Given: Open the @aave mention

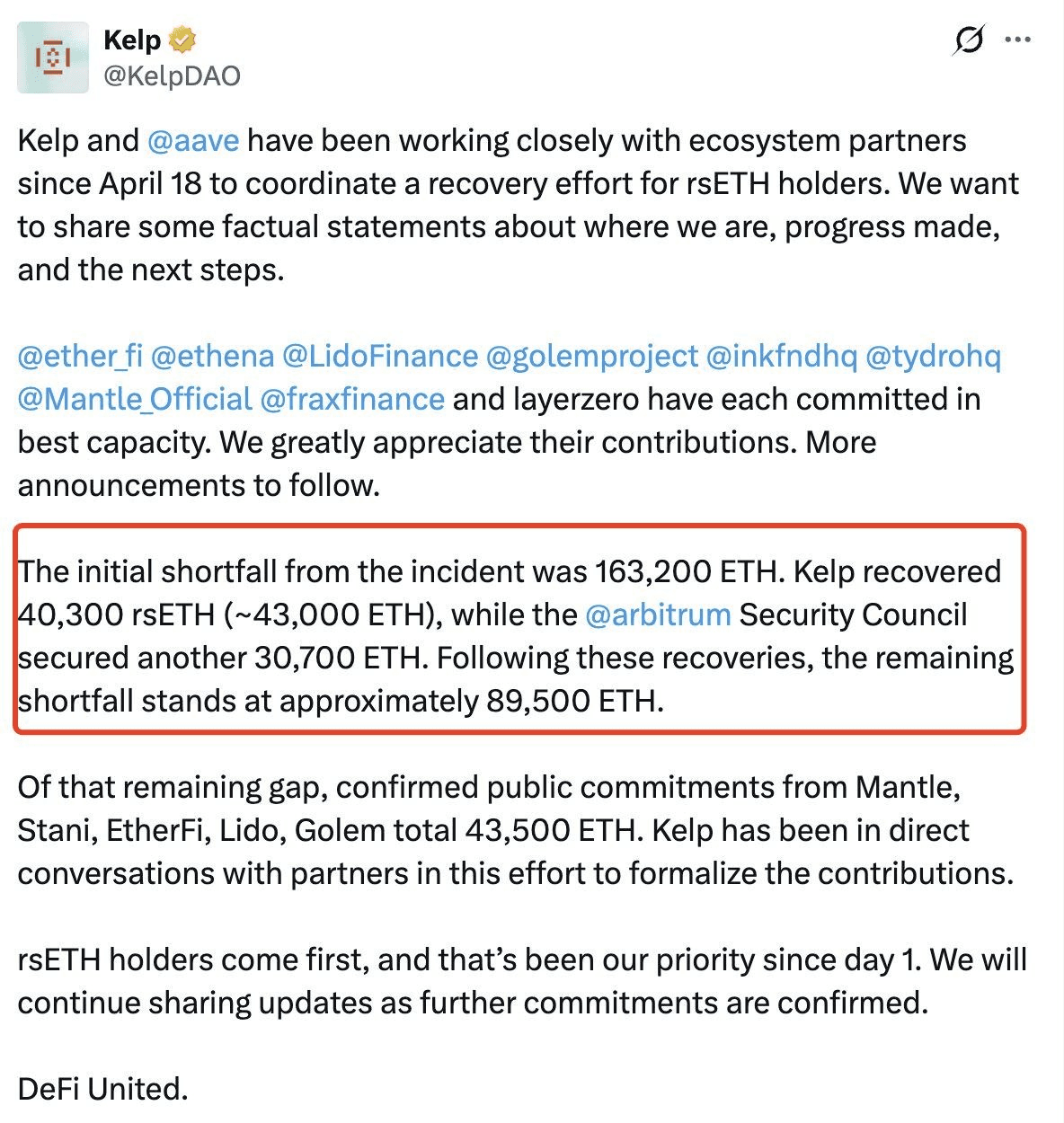Looking at the screenshot, I should 192,141.
